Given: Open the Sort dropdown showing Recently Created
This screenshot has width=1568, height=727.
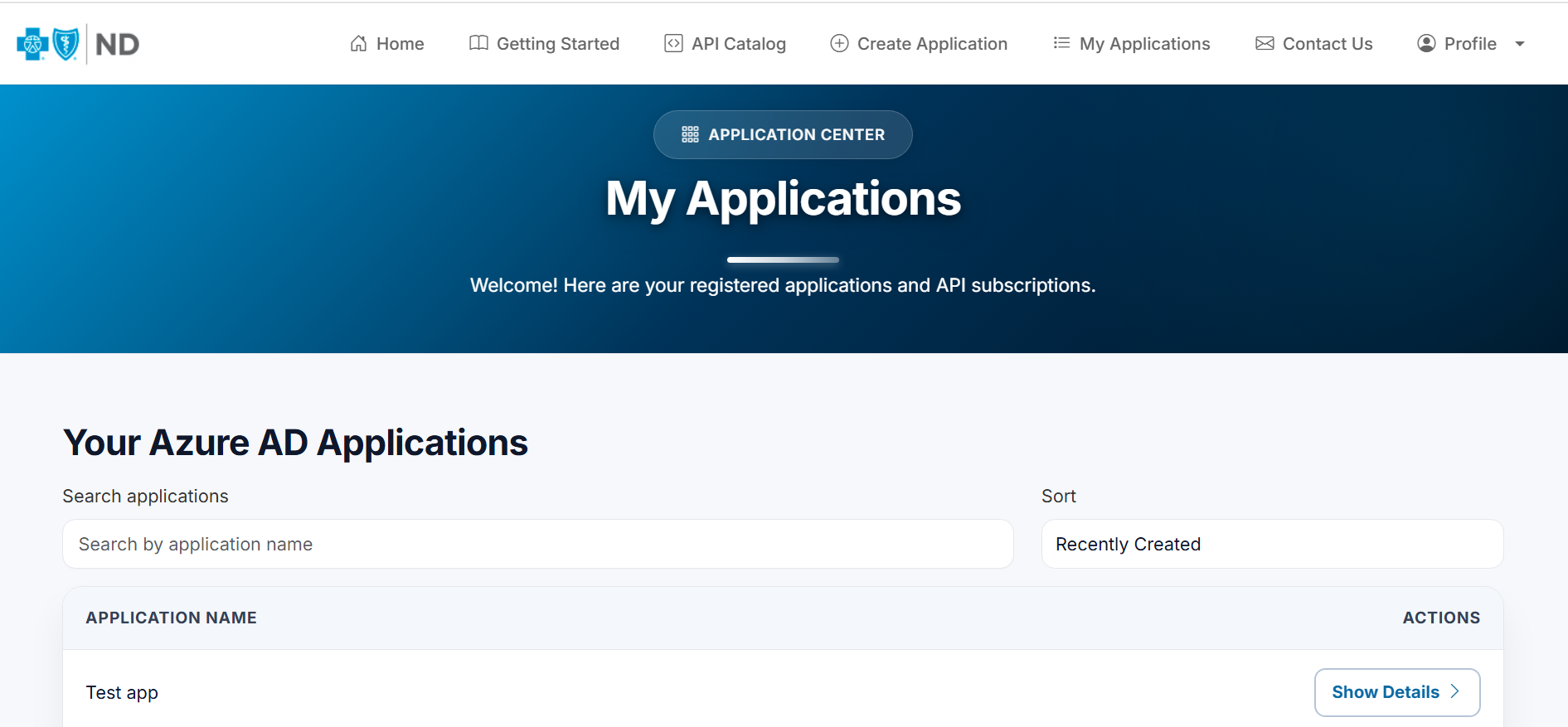Looking at the screenshot, I should [1271, 544].
